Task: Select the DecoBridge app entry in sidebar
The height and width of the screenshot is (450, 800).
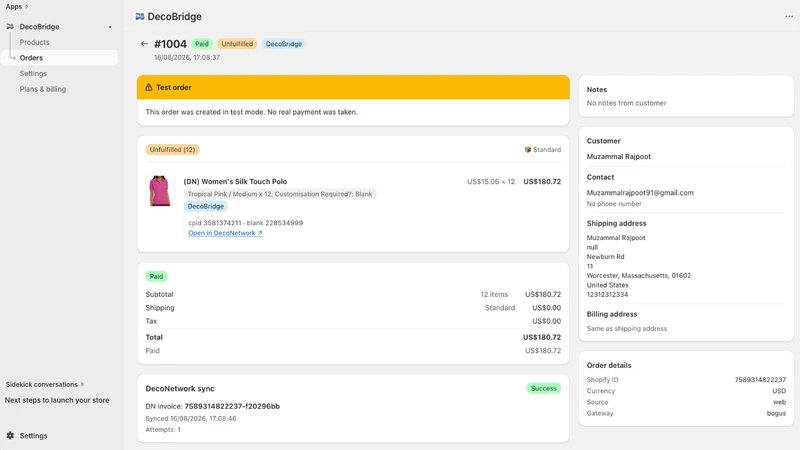Action: tap(39, 27)
